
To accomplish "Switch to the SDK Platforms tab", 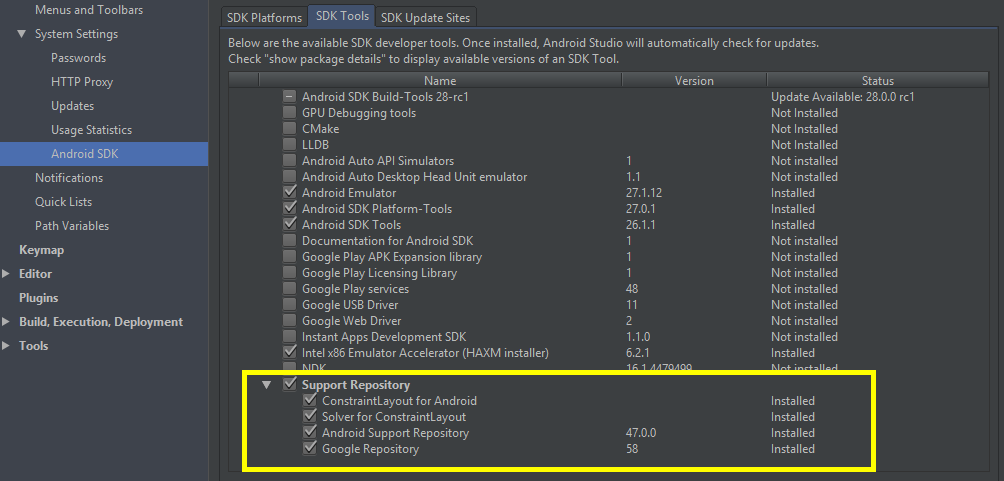I will [x=264, y=18].
